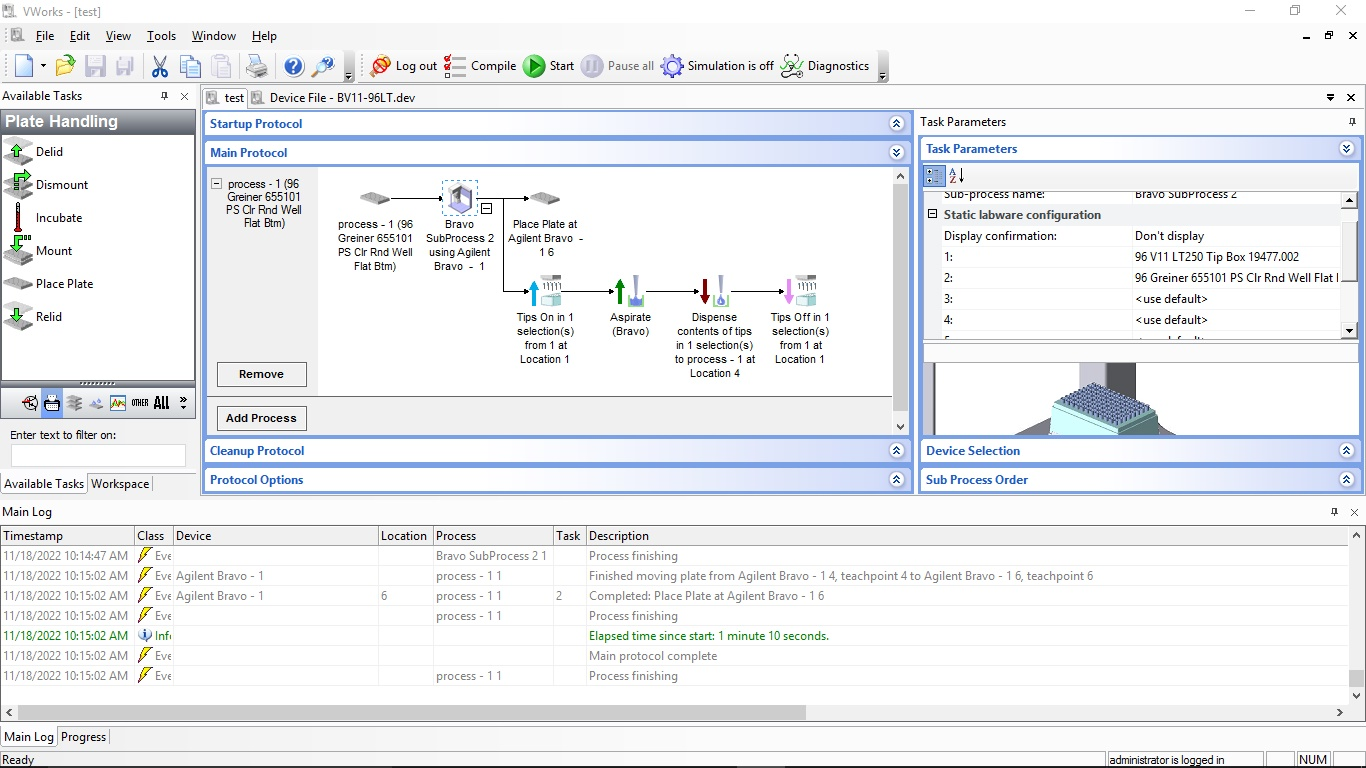The height and width of the screenshot is (768, 1366).
Task: Cut the selection with scissors icon
Action: (159, 66)
